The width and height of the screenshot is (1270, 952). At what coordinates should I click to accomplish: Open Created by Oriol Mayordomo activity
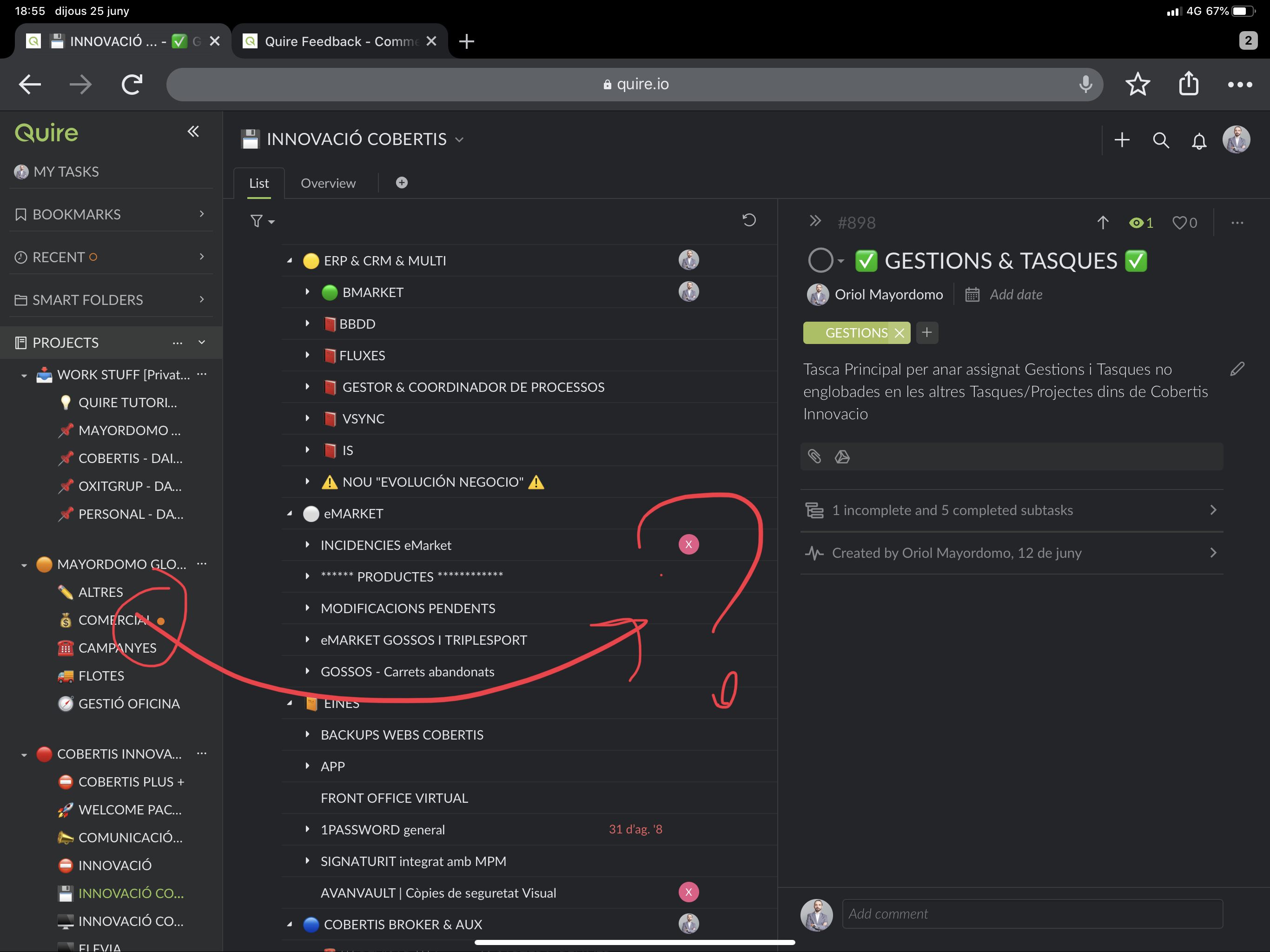[1012, 553]
